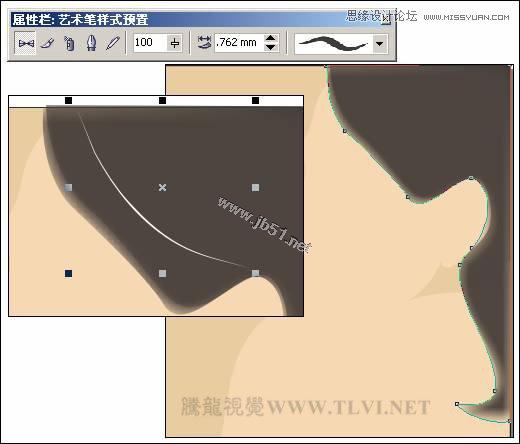The height and width of the screenshot is (444, 520).
Task: Click the top-left black selection handle
Action: point(68,100)
